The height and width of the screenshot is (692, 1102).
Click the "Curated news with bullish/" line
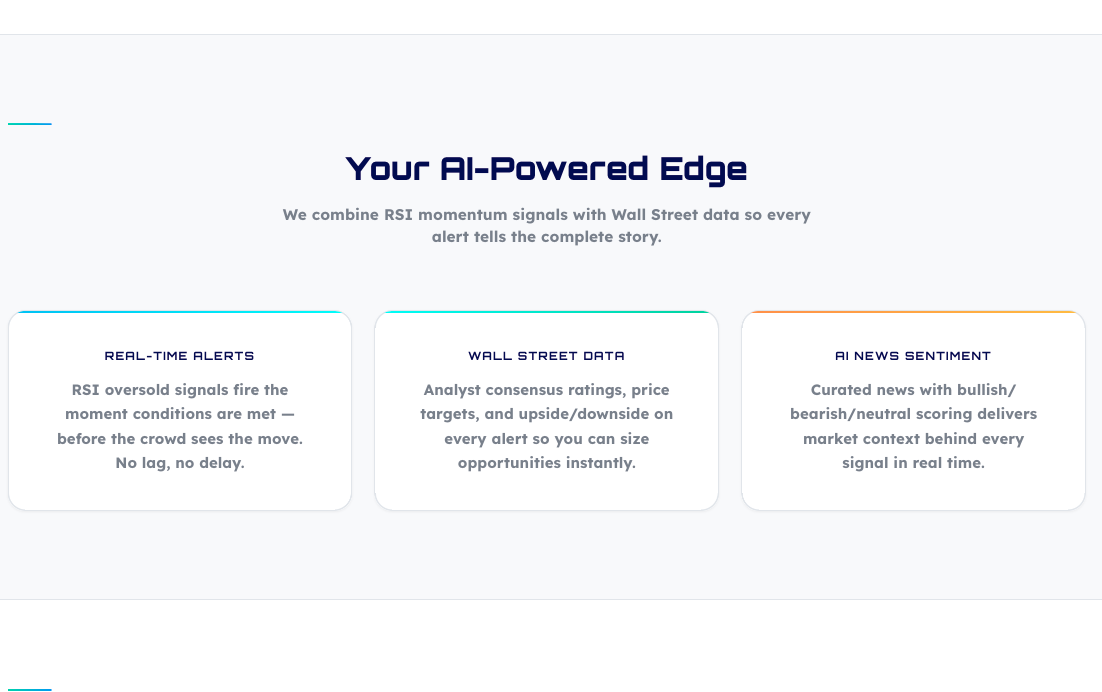click(x=913, y=390)
